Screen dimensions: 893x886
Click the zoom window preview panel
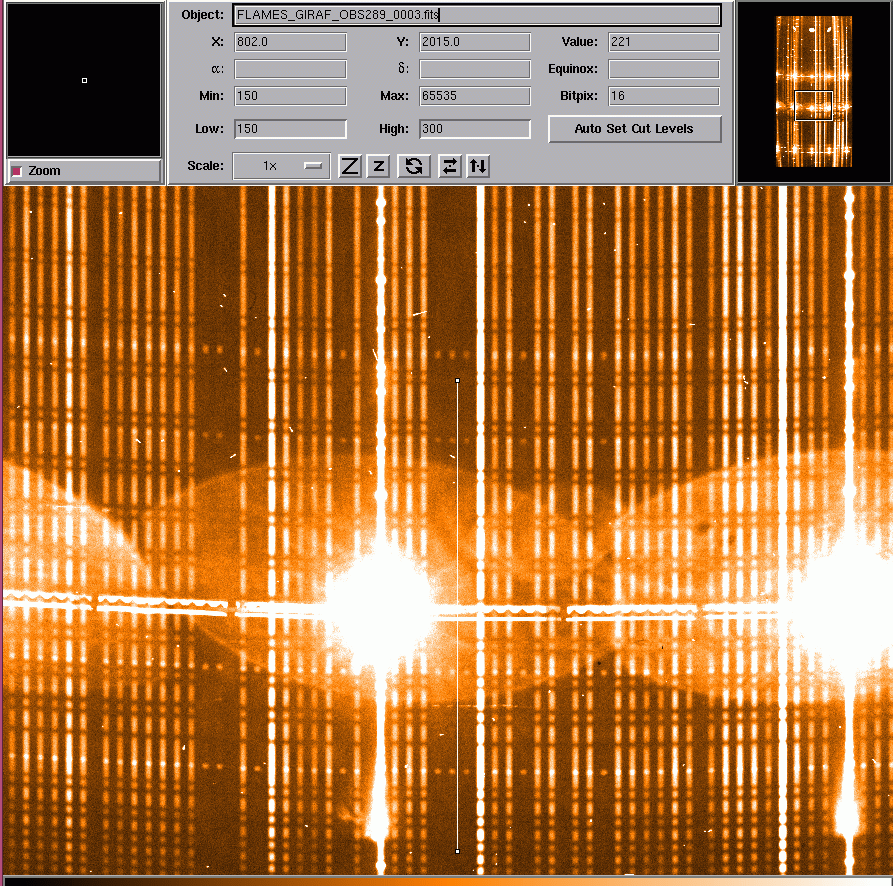click(84, 80)
